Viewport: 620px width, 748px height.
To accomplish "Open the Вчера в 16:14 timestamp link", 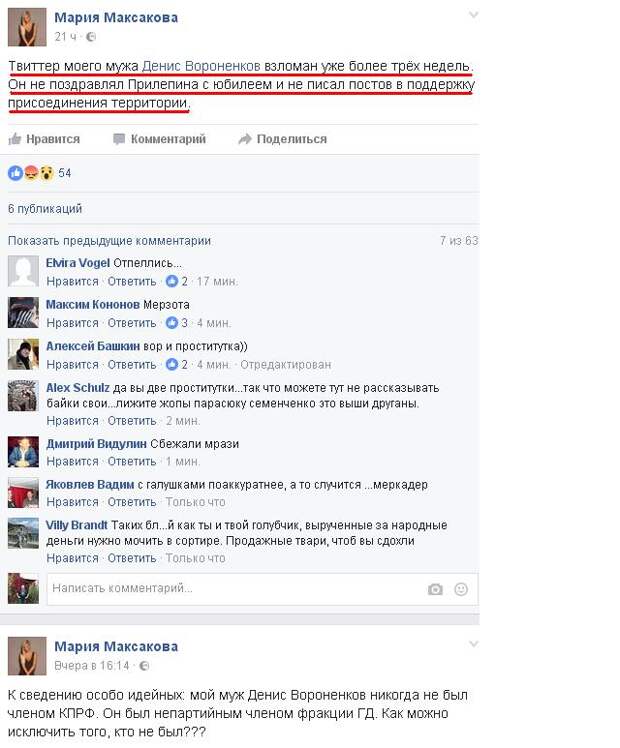I will [x=92, y=665].
